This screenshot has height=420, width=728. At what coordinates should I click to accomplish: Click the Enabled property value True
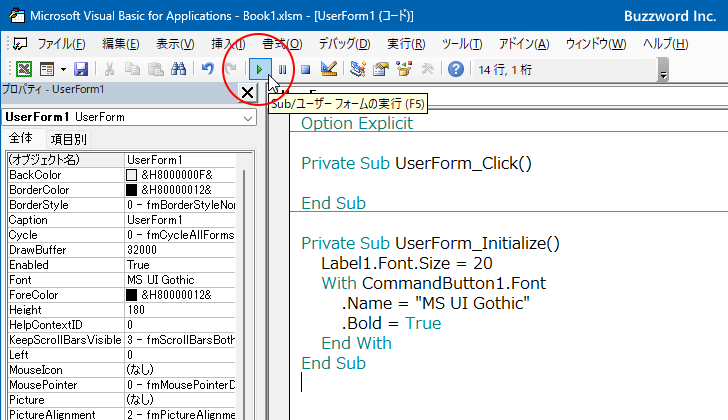pyautogui.click(x=180, y=265)
